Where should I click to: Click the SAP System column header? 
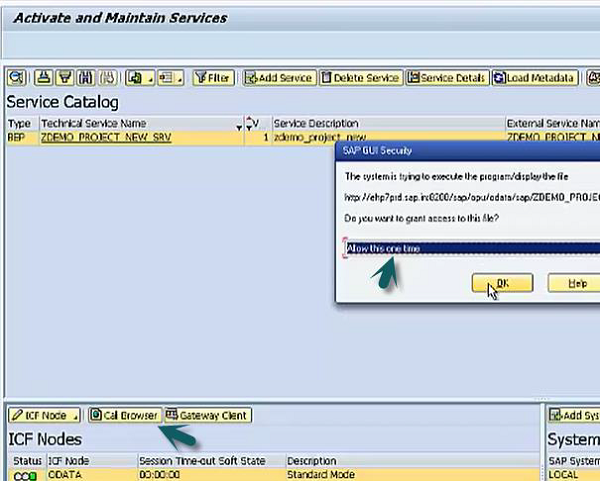(x=574, y=461)
